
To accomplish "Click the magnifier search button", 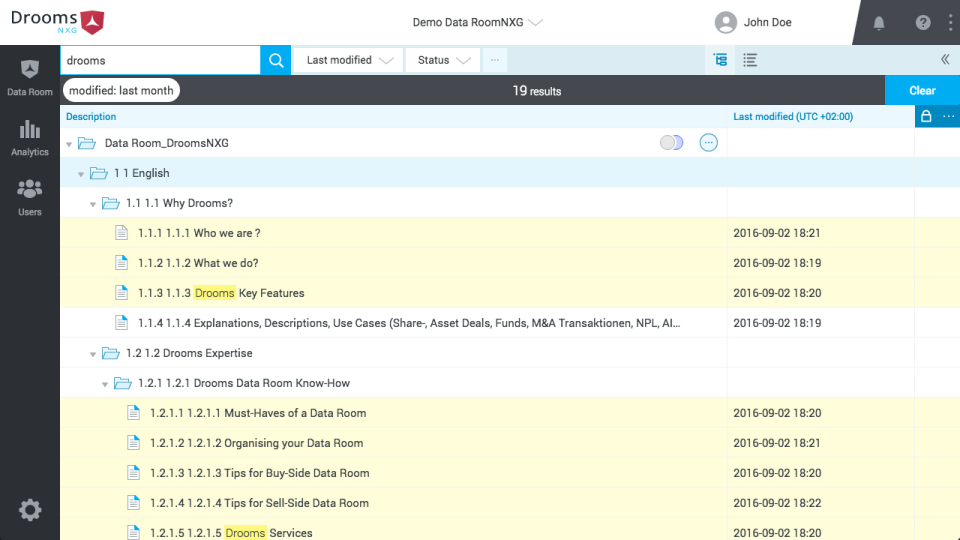I will click(276, 60).
